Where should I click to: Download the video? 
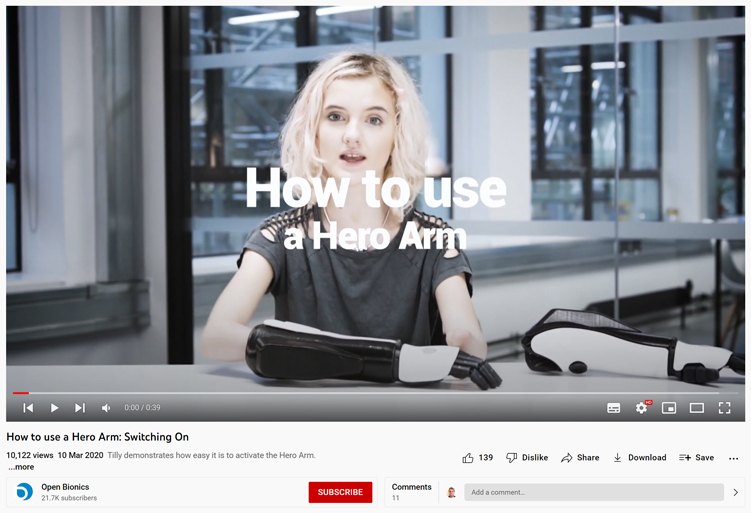(x=639, y=457)
